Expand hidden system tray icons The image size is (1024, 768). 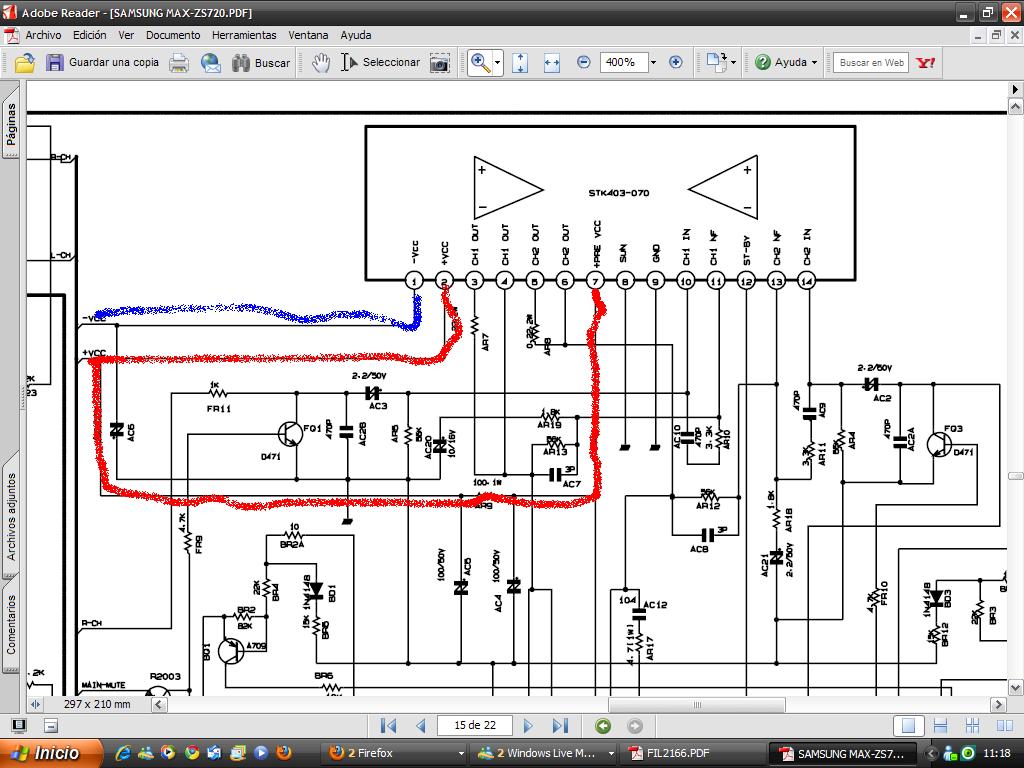[931, 753]
